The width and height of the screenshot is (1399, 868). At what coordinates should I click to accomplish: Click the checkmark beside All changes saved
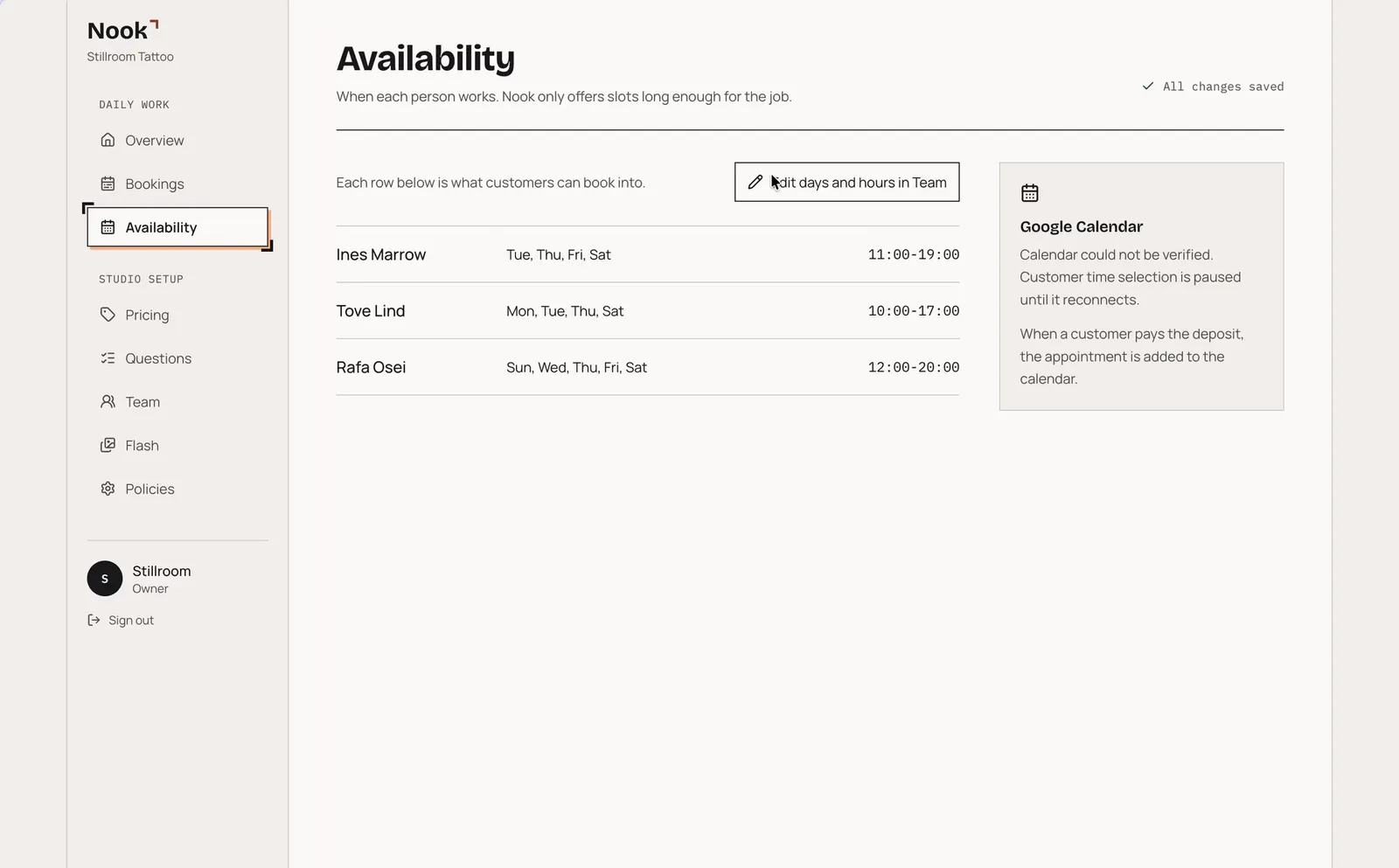[1148, 86]
